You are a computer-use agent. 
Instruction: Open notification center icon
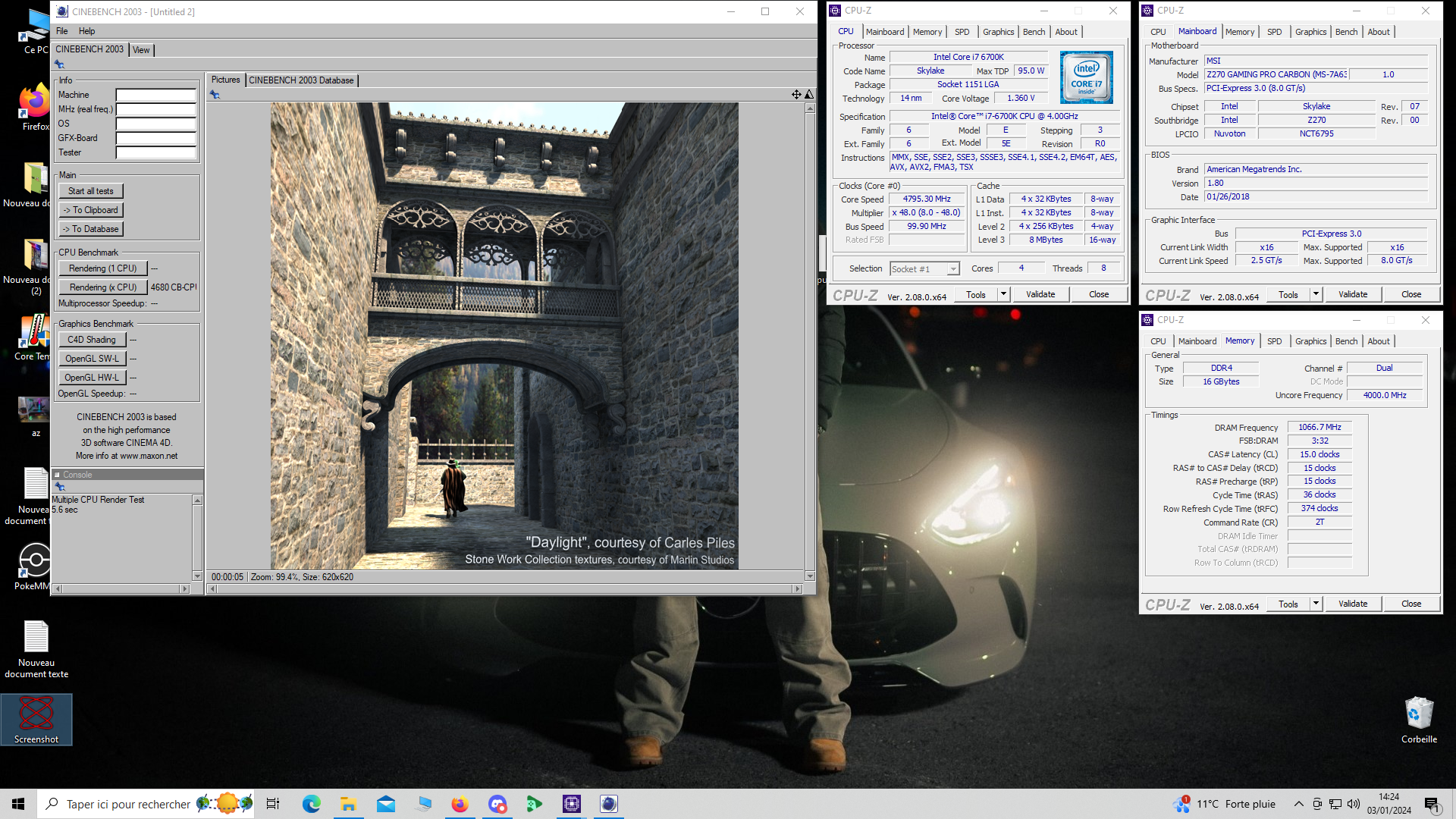click(x=1432, y=805)
